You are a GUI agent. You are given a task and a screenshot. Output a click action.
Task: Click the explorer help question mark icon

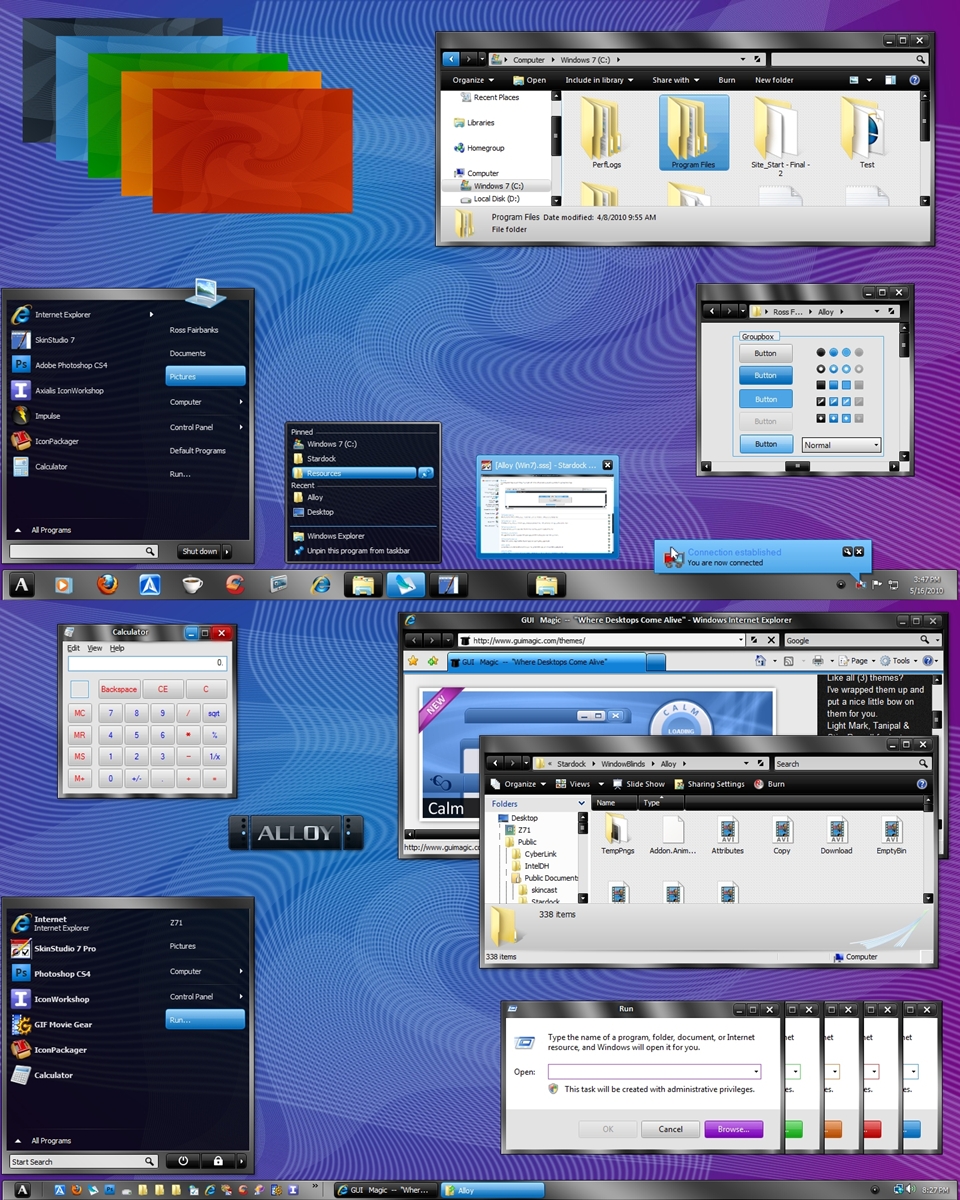(x=914, y=80)
